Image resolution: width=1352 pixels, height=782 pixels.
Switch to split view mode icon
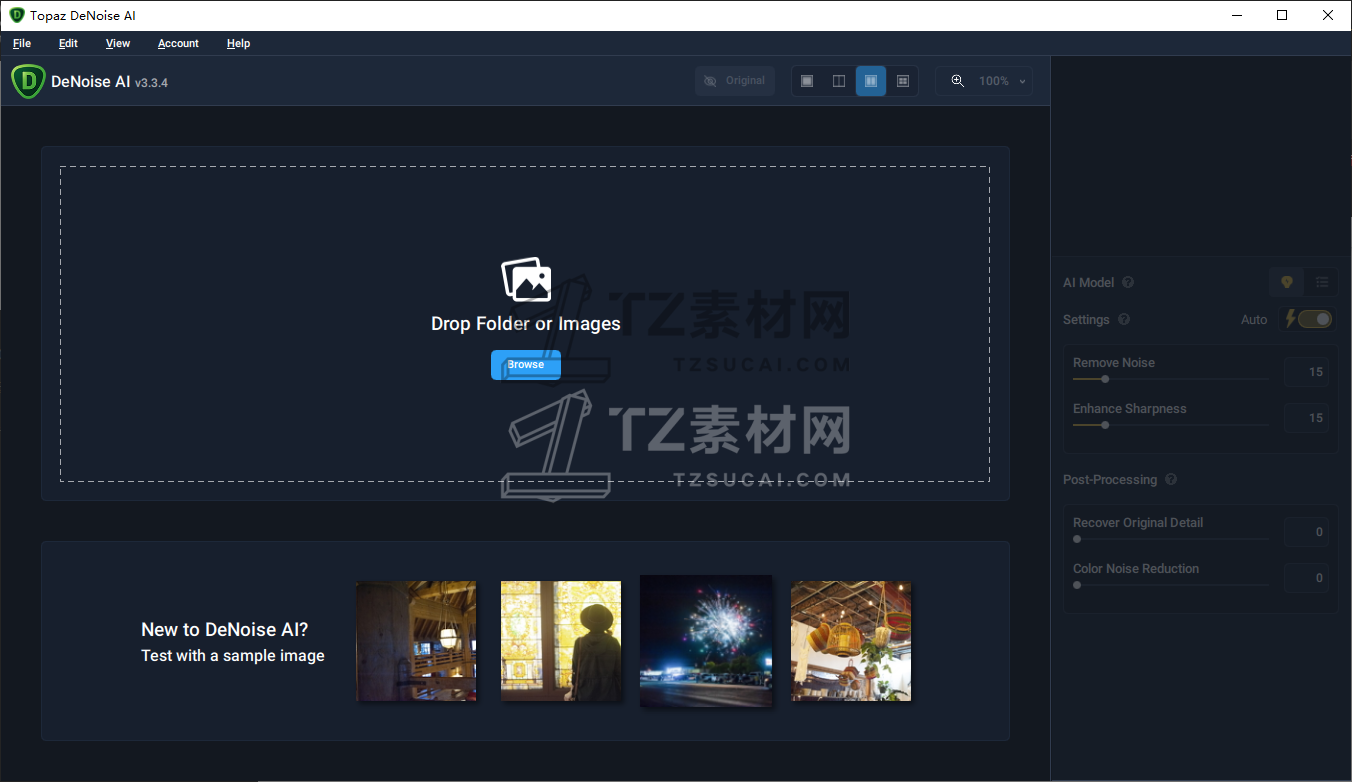(839, 81)
